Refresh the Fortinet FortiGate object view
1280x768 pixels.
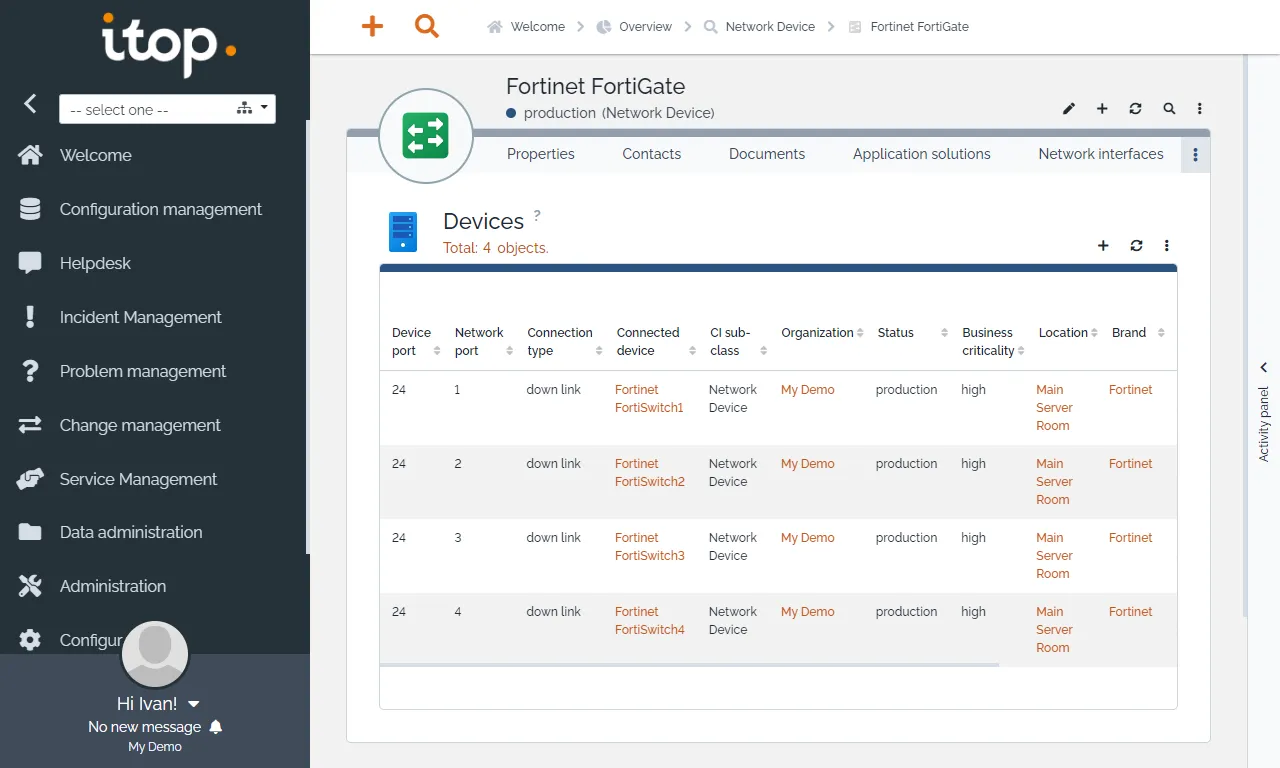pos(1135,108)
